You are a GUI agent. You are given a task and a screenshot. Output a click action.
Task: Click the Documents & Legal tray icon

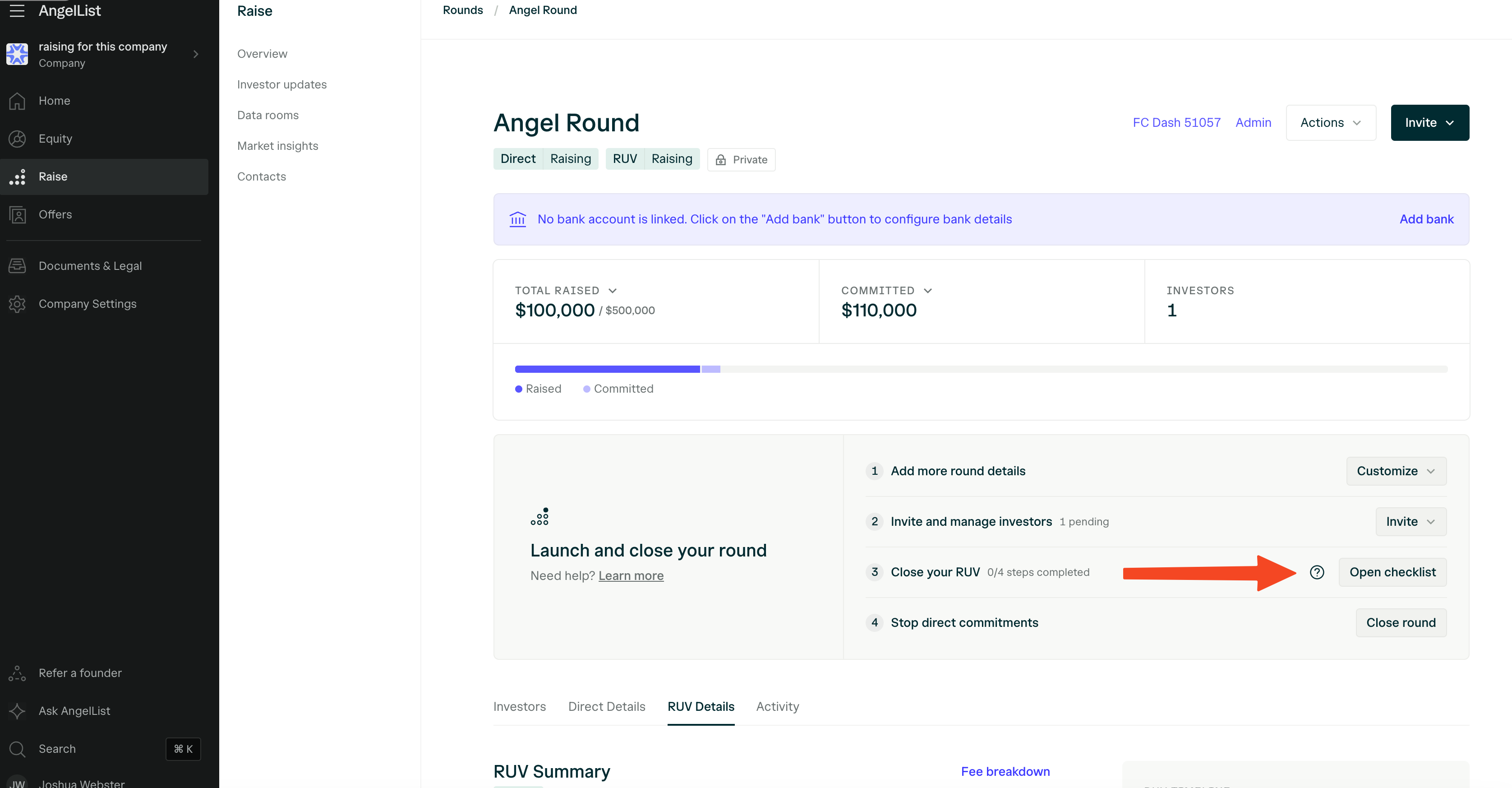(x=17, y=266)
